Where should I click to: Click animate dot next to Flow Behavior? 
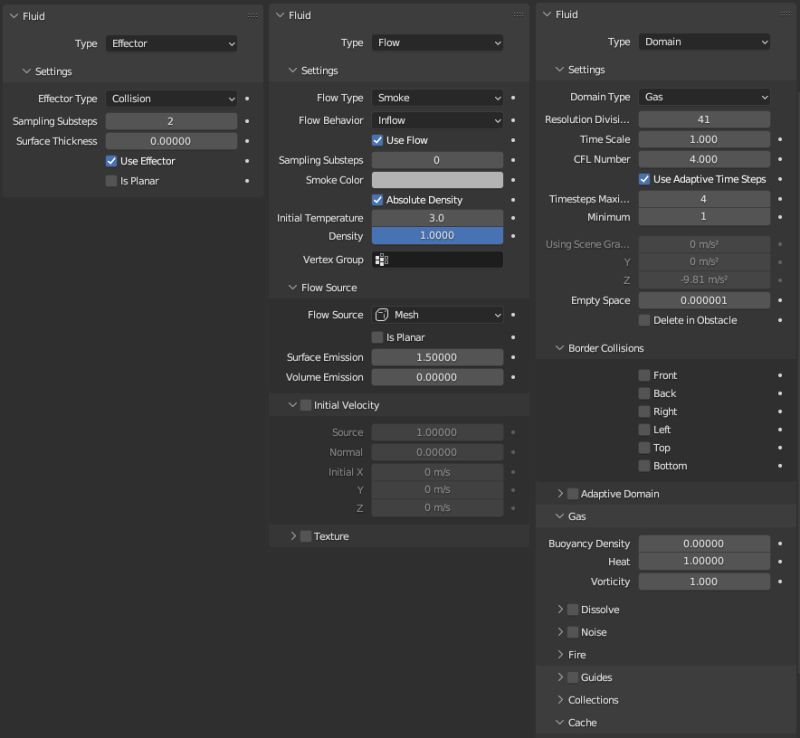click(513, 120)
